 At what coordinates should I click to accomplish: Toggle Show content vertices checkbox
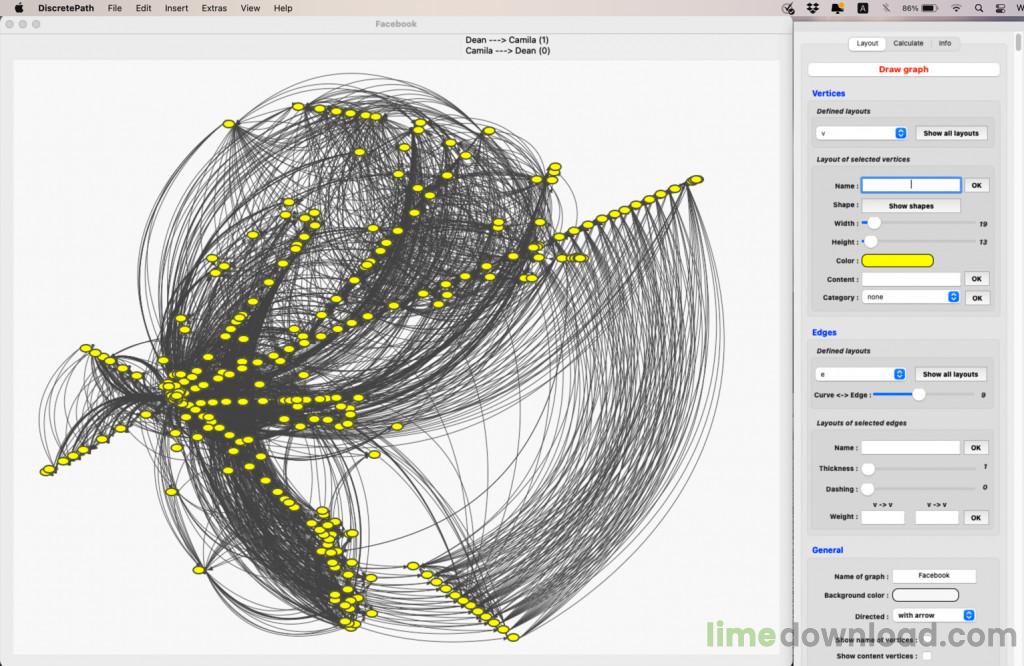click(927, 656)
